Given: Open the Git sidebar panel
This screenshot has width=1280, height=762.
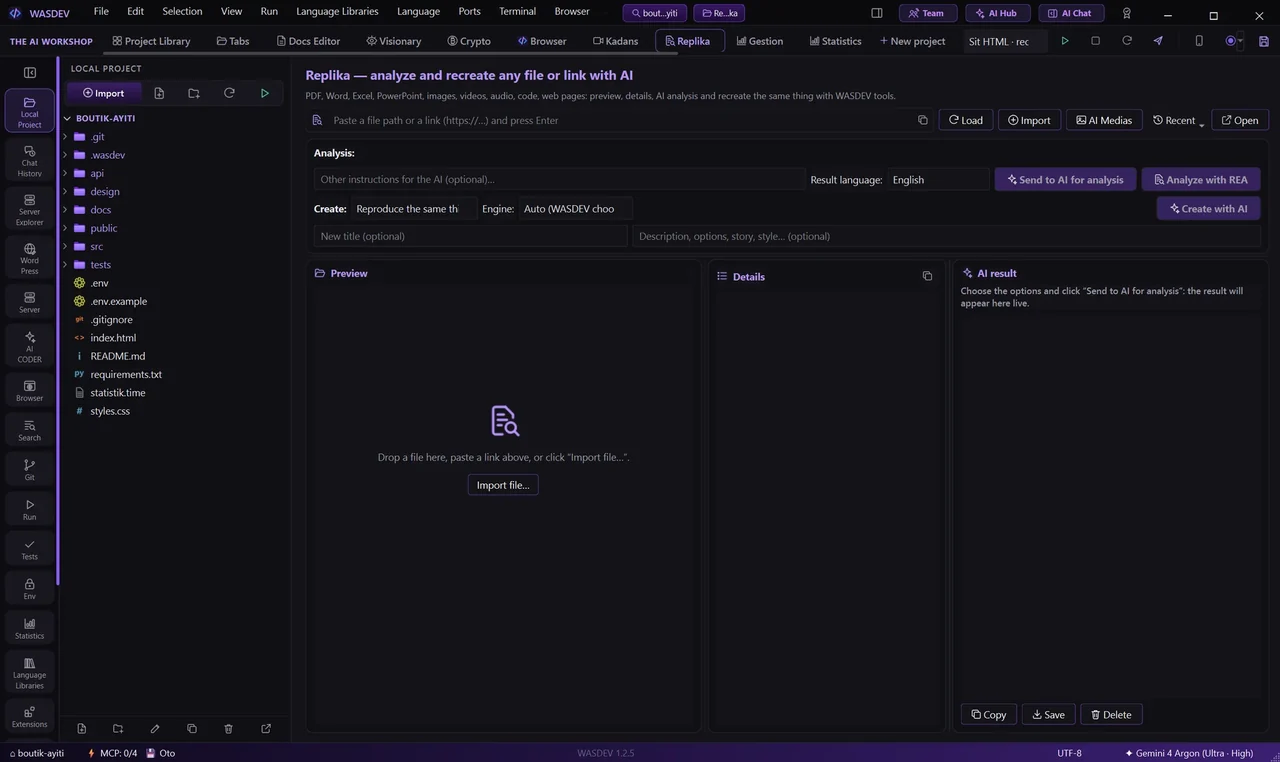Looking at the screenshot, I should [x=30, y=470].
